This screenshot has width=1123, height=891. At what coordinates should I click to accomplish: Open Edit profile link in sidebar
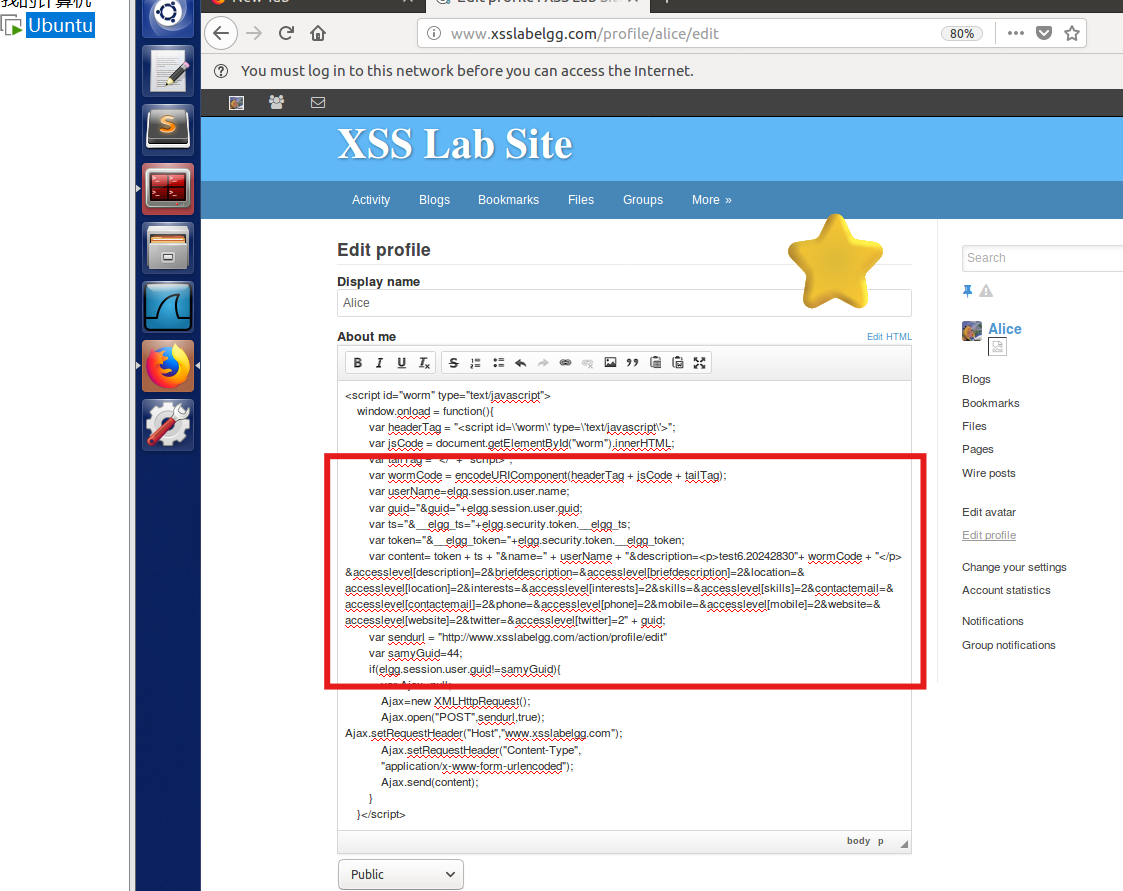coord(989,535)
